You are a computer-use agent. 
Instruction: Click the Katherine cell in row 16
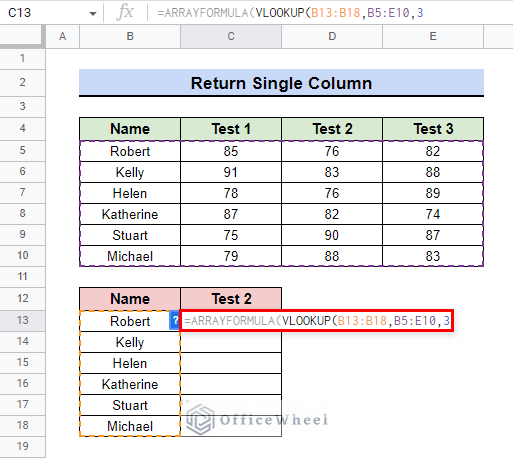pos(130,384)
